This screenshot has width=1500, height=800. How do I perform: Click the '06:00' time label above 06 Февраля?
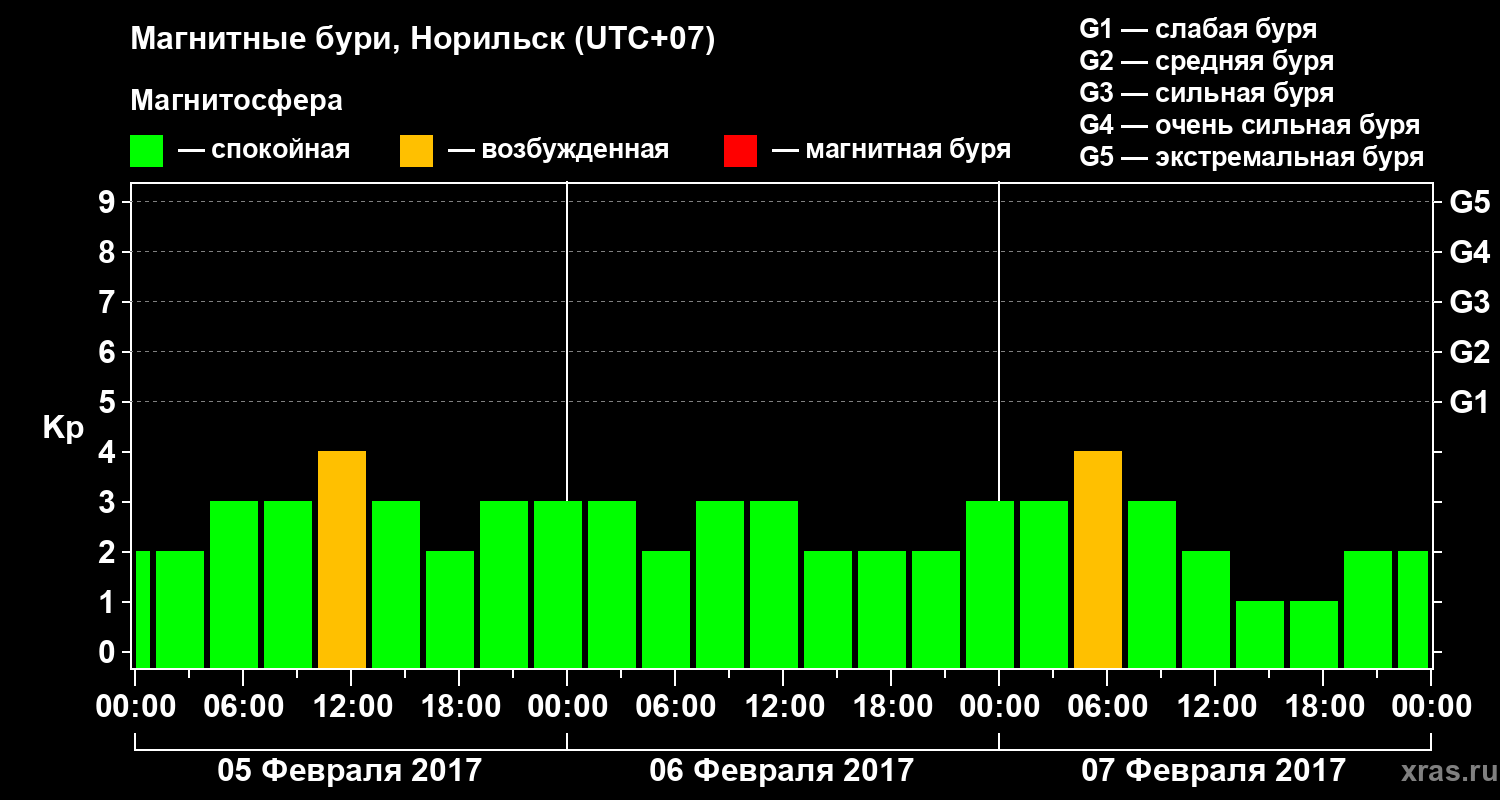(x=675, y=707)
